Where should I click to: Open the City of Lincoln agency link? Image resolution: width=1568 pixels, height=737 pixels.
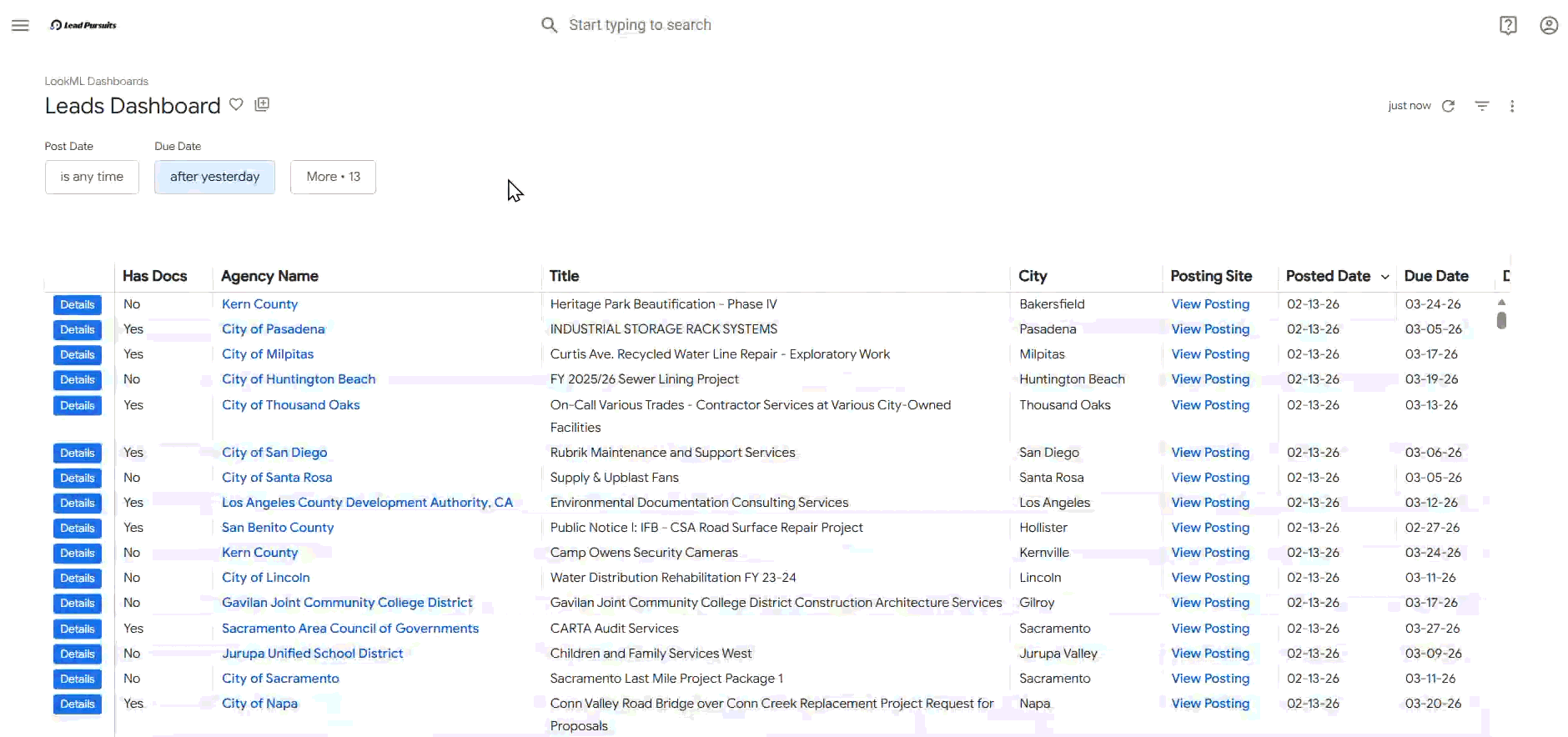point(266,578)
